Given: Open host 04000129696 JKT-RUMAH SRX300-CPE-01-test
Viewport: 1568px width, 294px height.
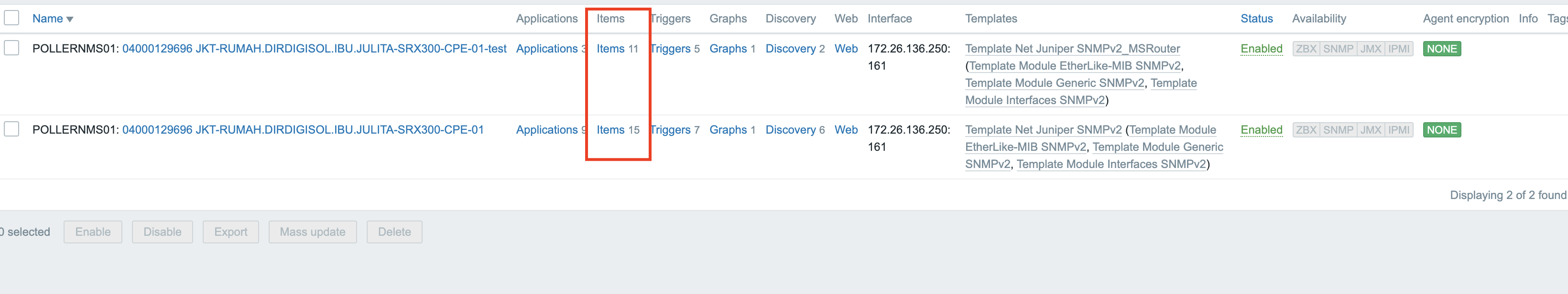Looking at the screenshot, I should [x=314, y=49].
